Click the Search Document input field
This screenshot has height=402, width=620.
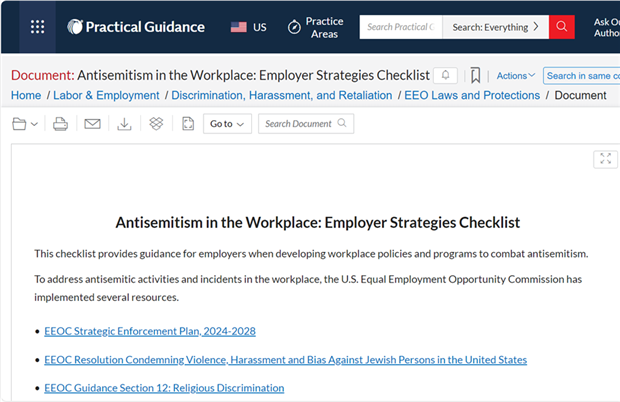coord(306,124)
